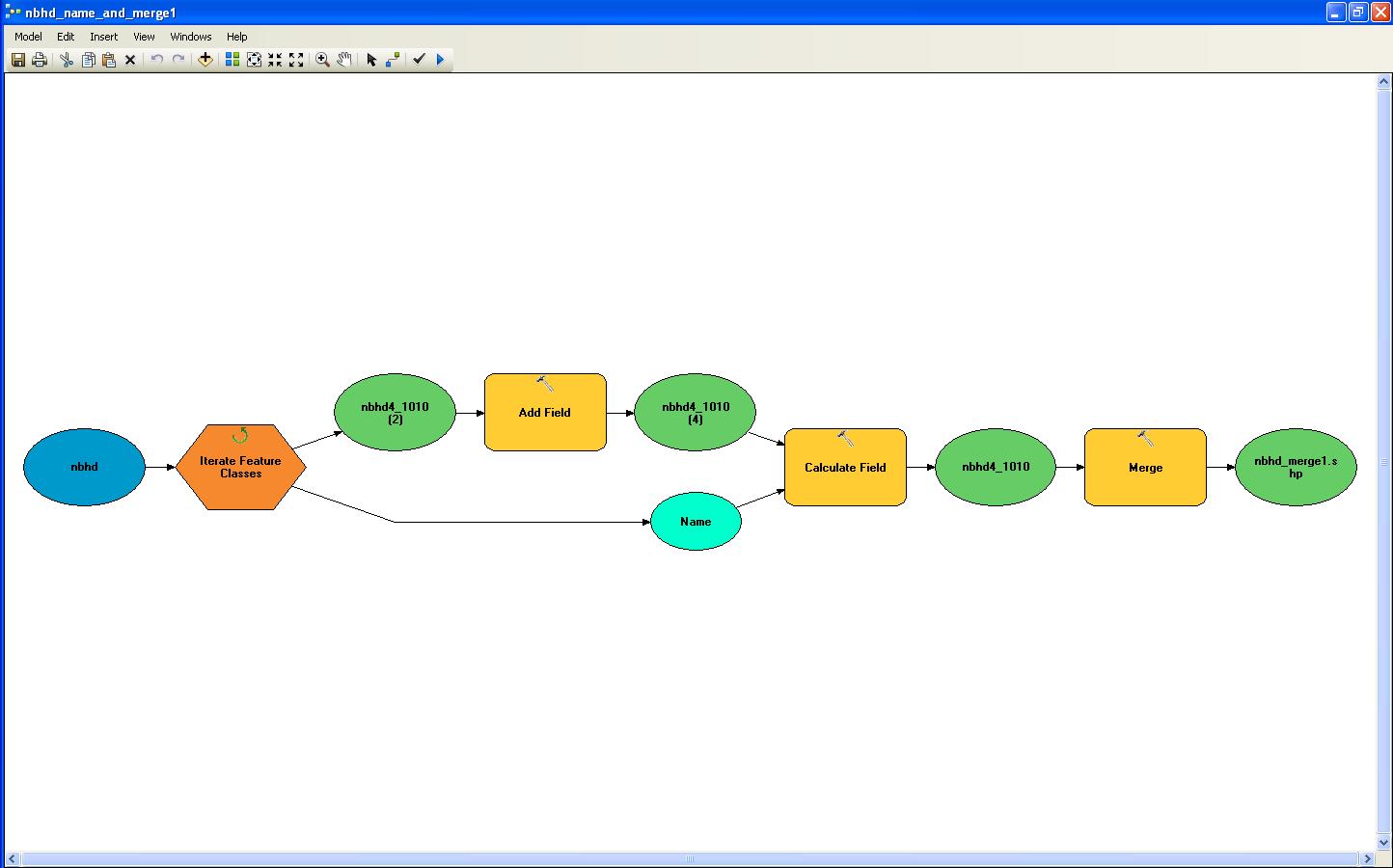Screen dimensions: 1393x868
Task: Click the vertical scrollbar up arrow
Action: pos(1383,83)
